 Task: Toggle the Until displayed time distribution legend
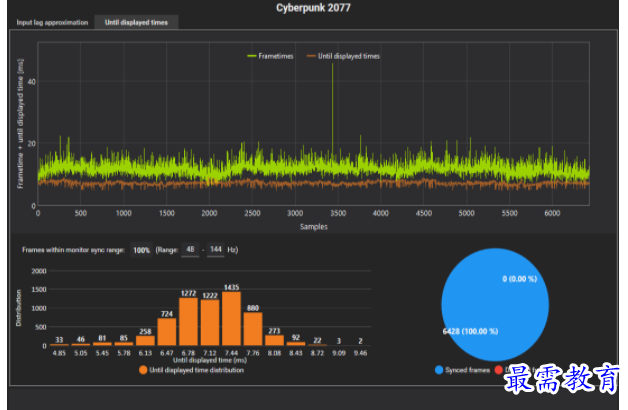tap(191, 370)
